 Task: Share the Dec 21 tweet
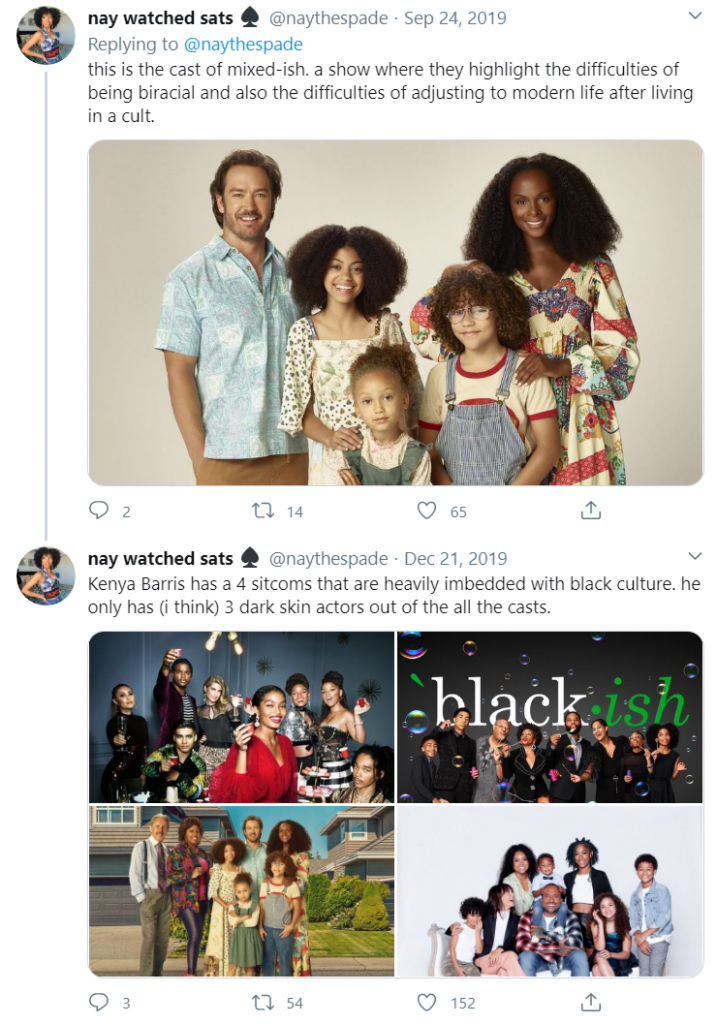pos(590,1001)
